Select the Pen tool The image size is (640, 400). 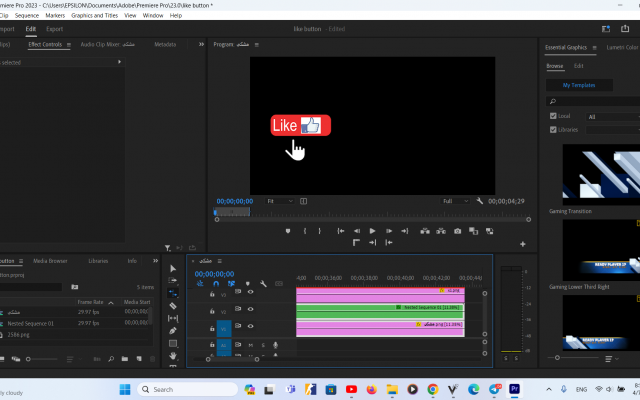click(173, 331)
